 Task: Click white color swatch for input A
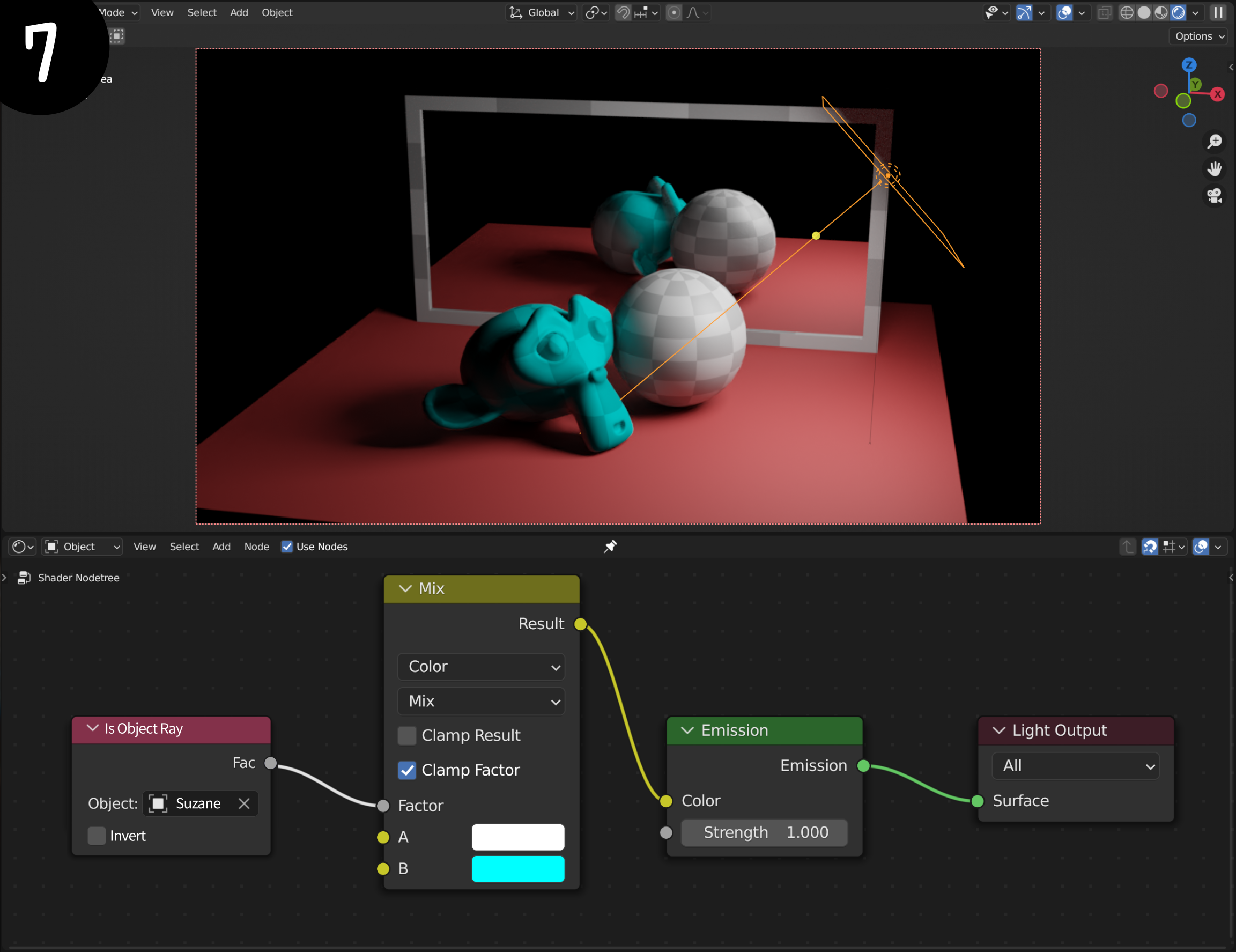(x=518, y=837)
